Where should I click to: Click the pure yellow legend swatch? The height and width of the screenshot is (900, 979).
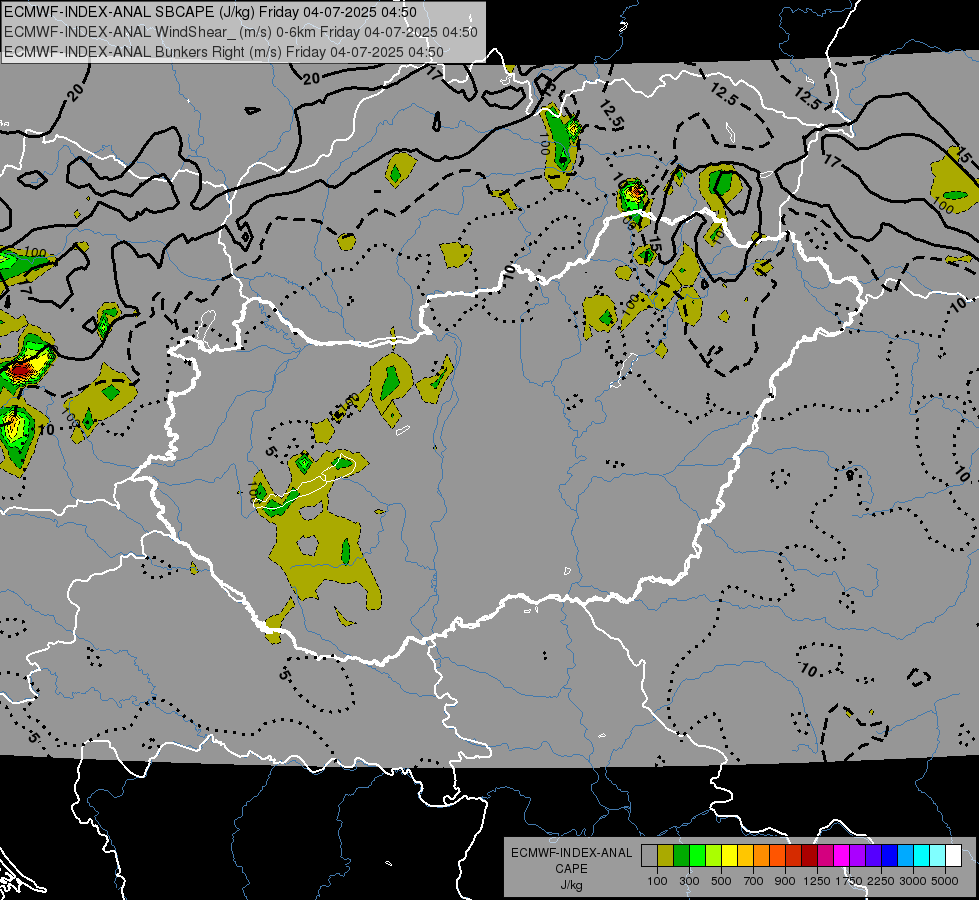coord(729,856)
